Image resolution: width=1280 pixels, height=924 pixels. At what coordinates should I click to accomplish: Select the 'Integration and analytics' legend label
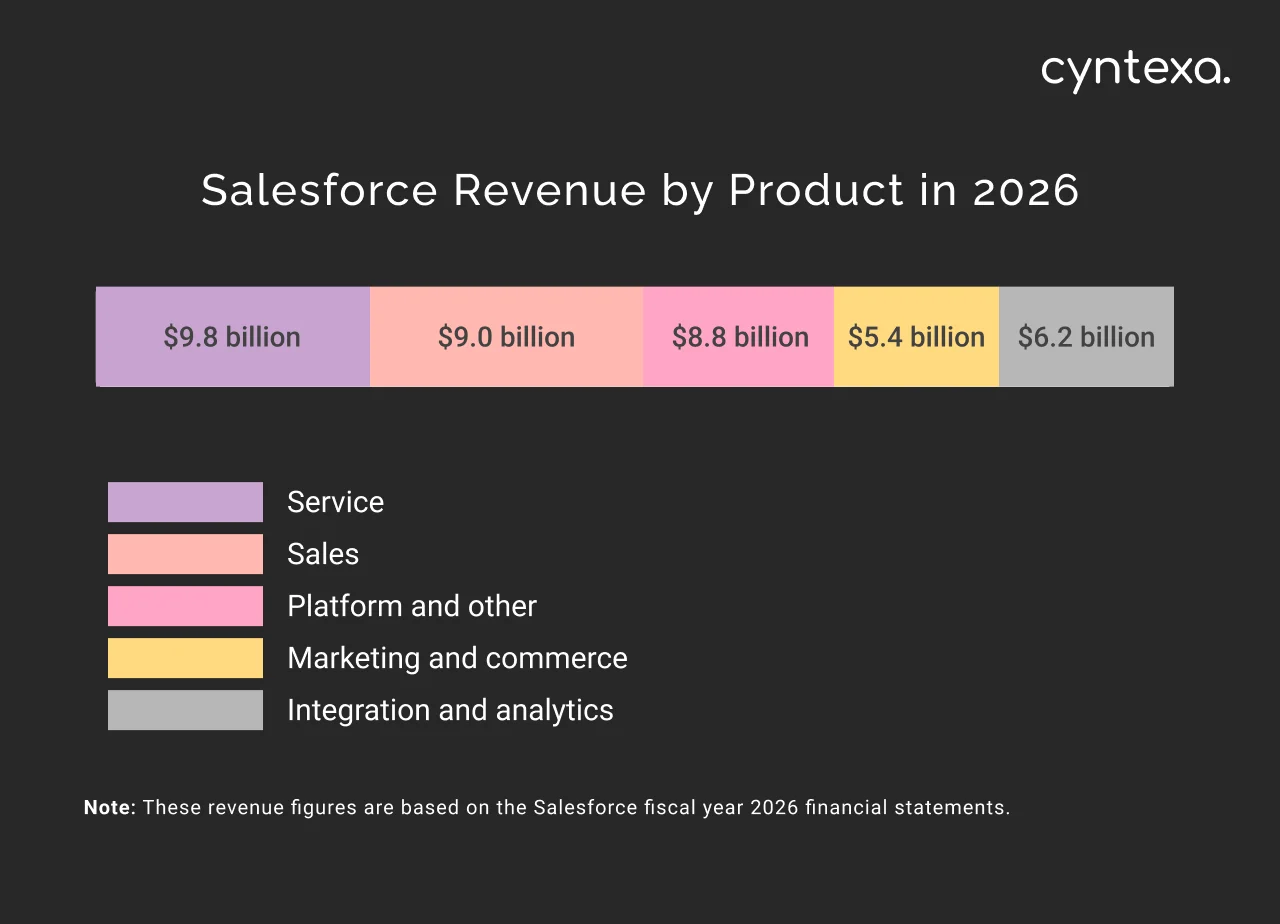[450, 710]
